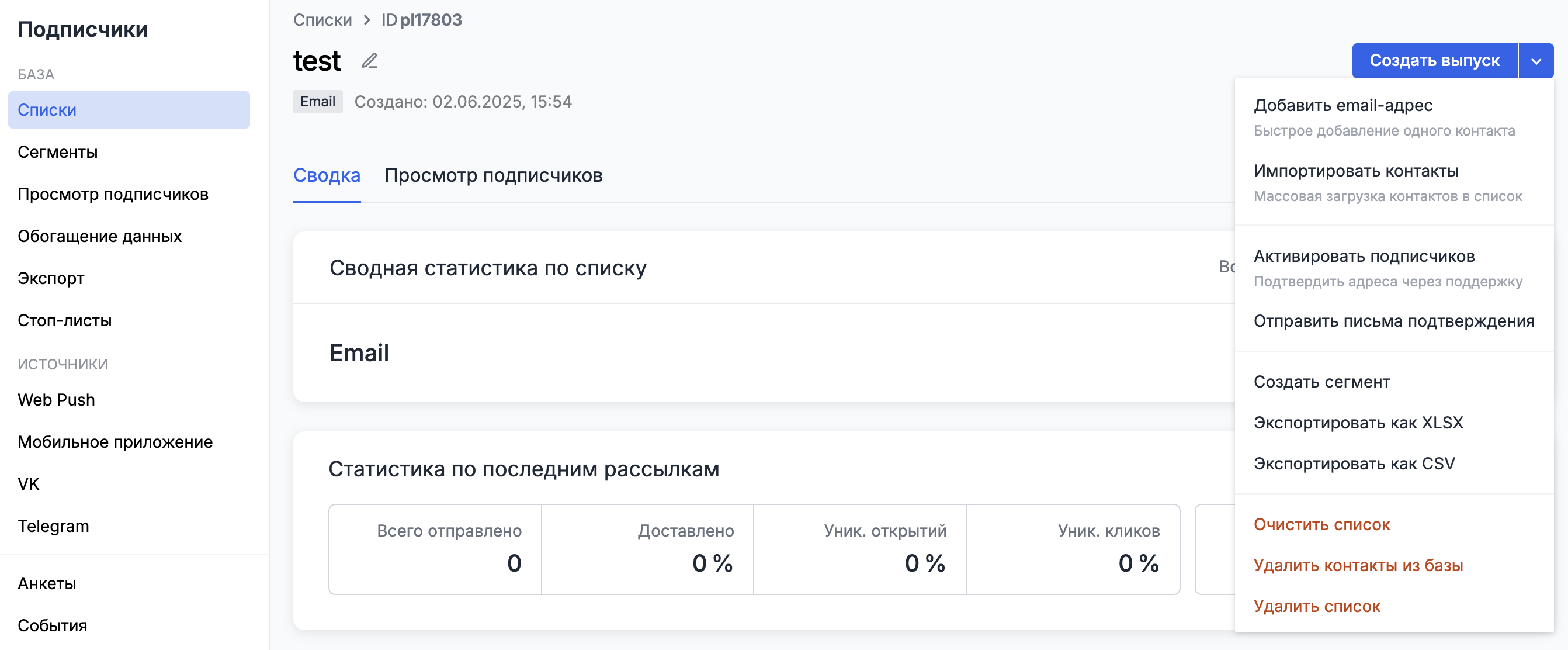This screenshot has height=650, width=1568.
Task: Choose Очистить список red option
Action: click(1321, 524)
